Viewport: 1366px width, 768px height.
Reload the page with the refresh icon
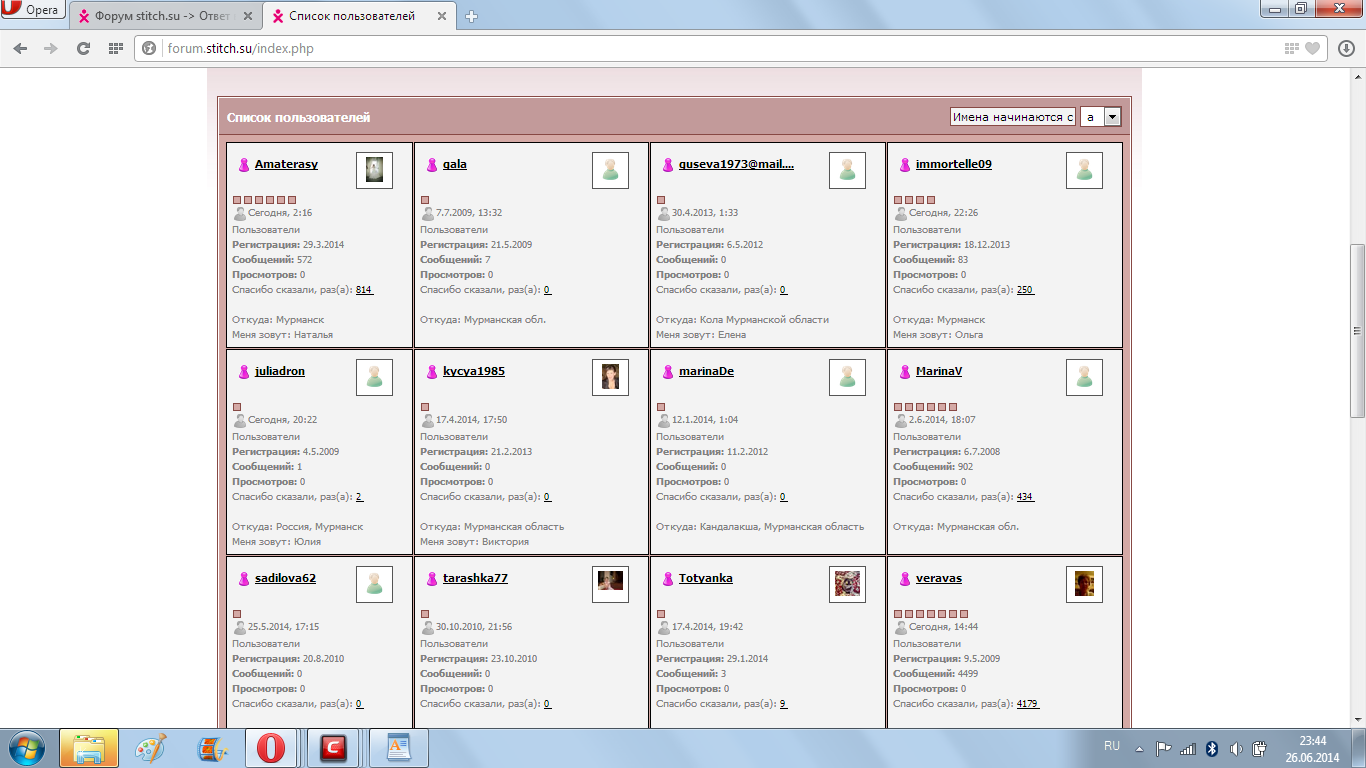point(84,48)
